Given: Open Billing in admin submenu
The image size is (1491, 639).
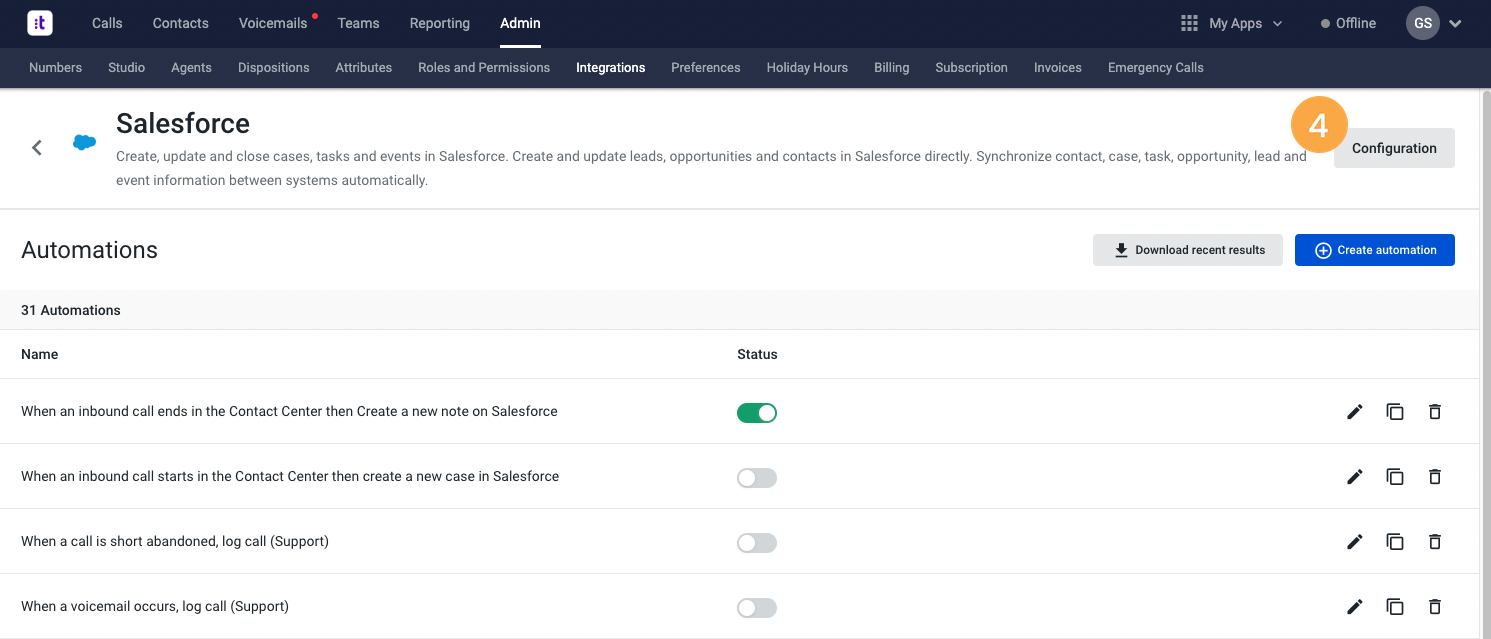Looking at the screenshot, I should tap(892, 68).
